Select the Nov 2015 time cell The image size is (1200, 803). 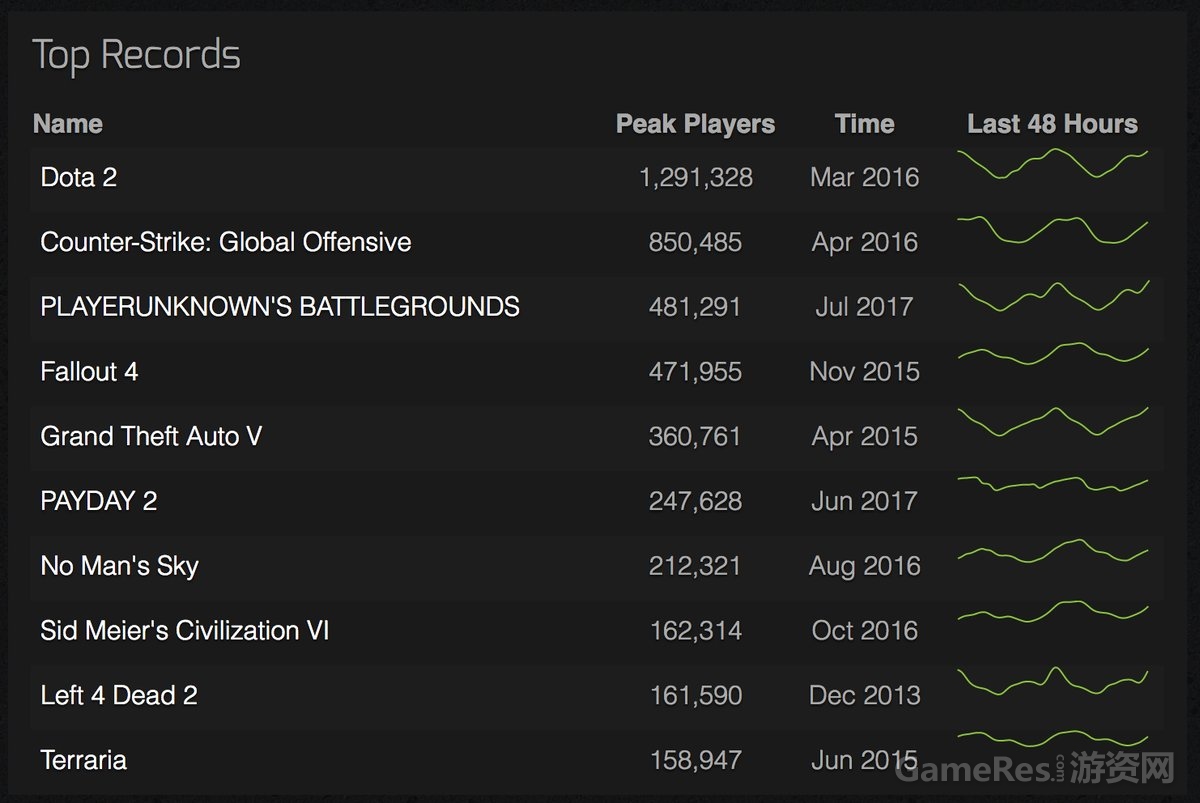click(x=865, y=371)
